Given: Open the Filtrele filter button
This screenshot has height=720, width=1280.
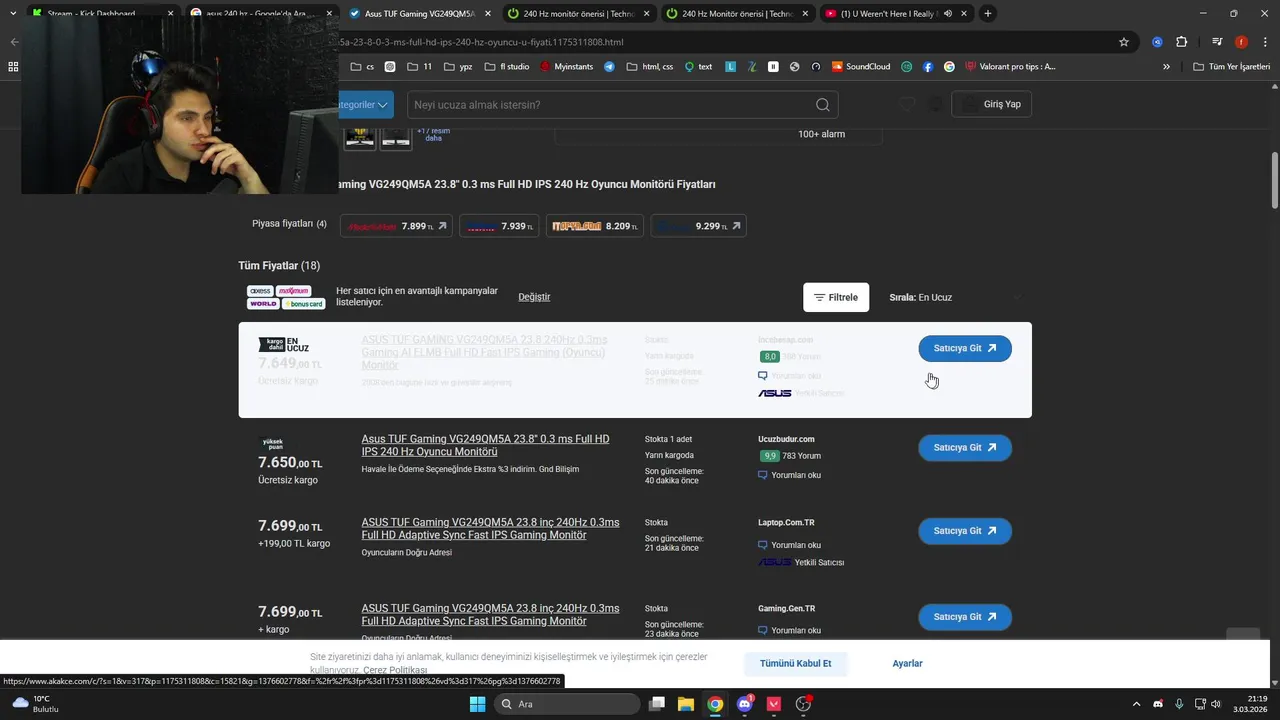Looking at the screenshot, I should tap(836, 297).
